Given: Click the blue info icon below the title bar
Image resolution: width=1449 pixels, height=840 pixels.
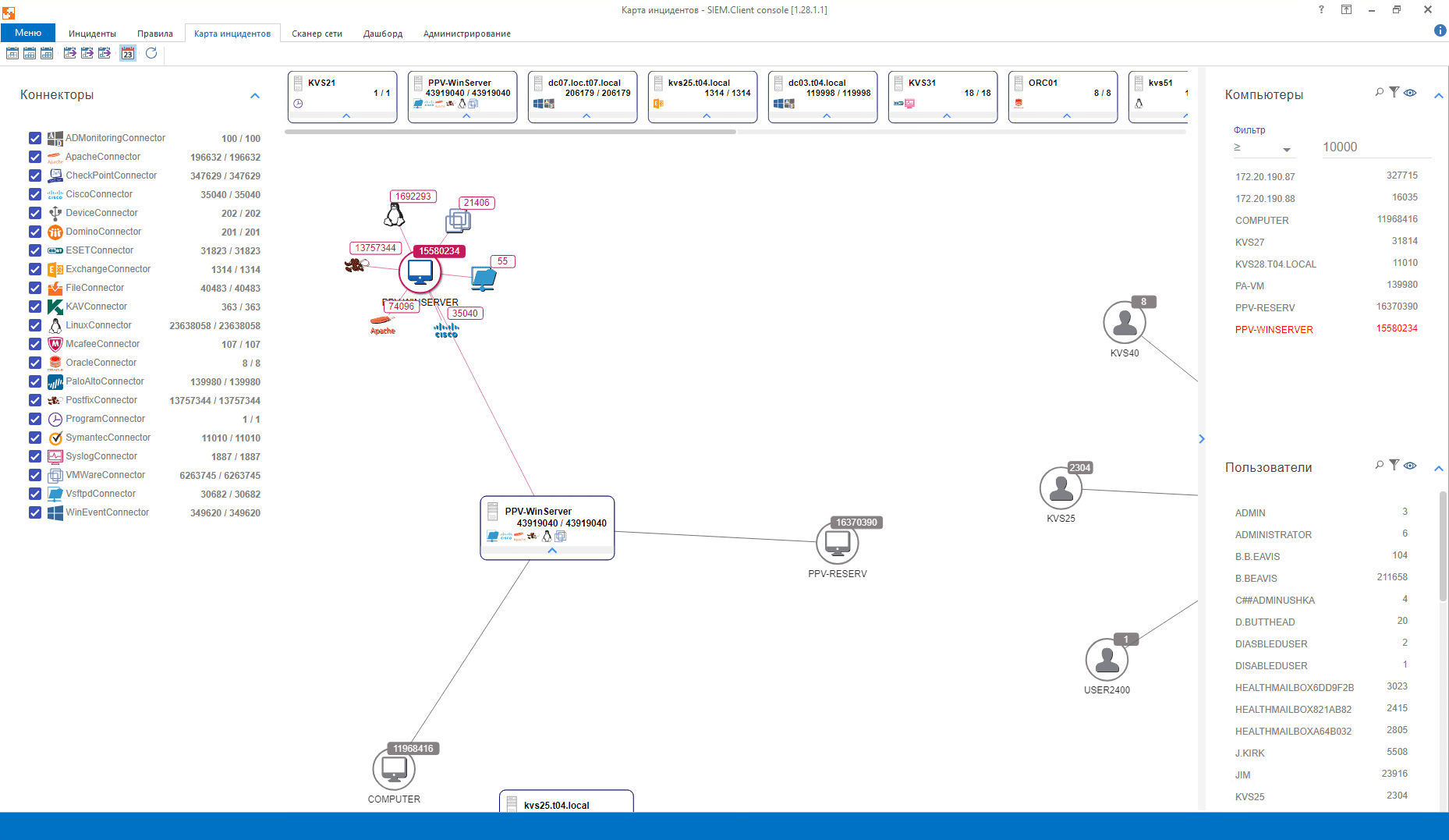Looking at the screenshot, I should [1440, 30].
